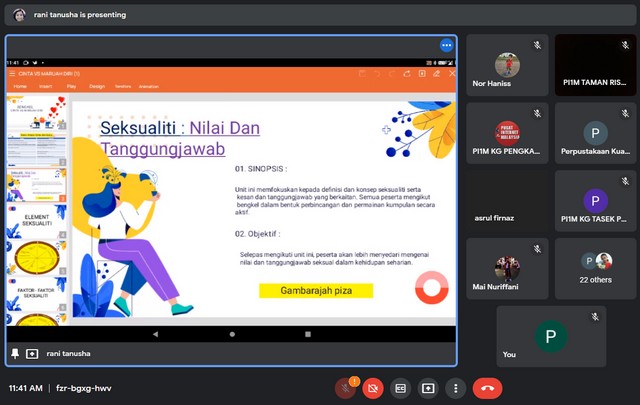Open the Design tab in the slide editor
This screenshot has height=405, width=640.
97,87
